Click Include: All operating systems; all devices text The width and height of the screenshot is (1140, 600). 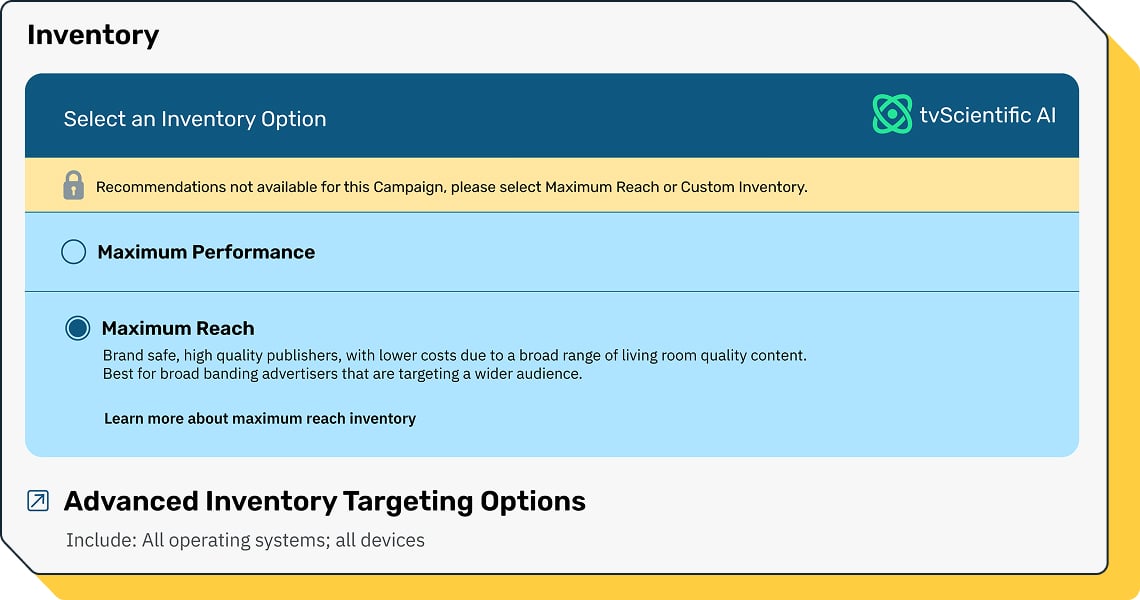pos(246,540)
